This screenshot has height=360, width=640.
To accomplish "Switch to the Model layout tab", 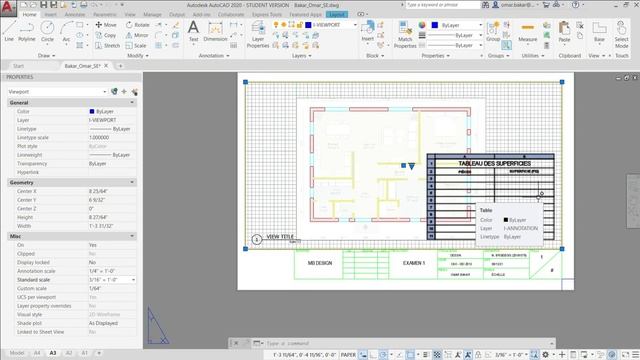I will pyautogui.click(x=17, y=353).
